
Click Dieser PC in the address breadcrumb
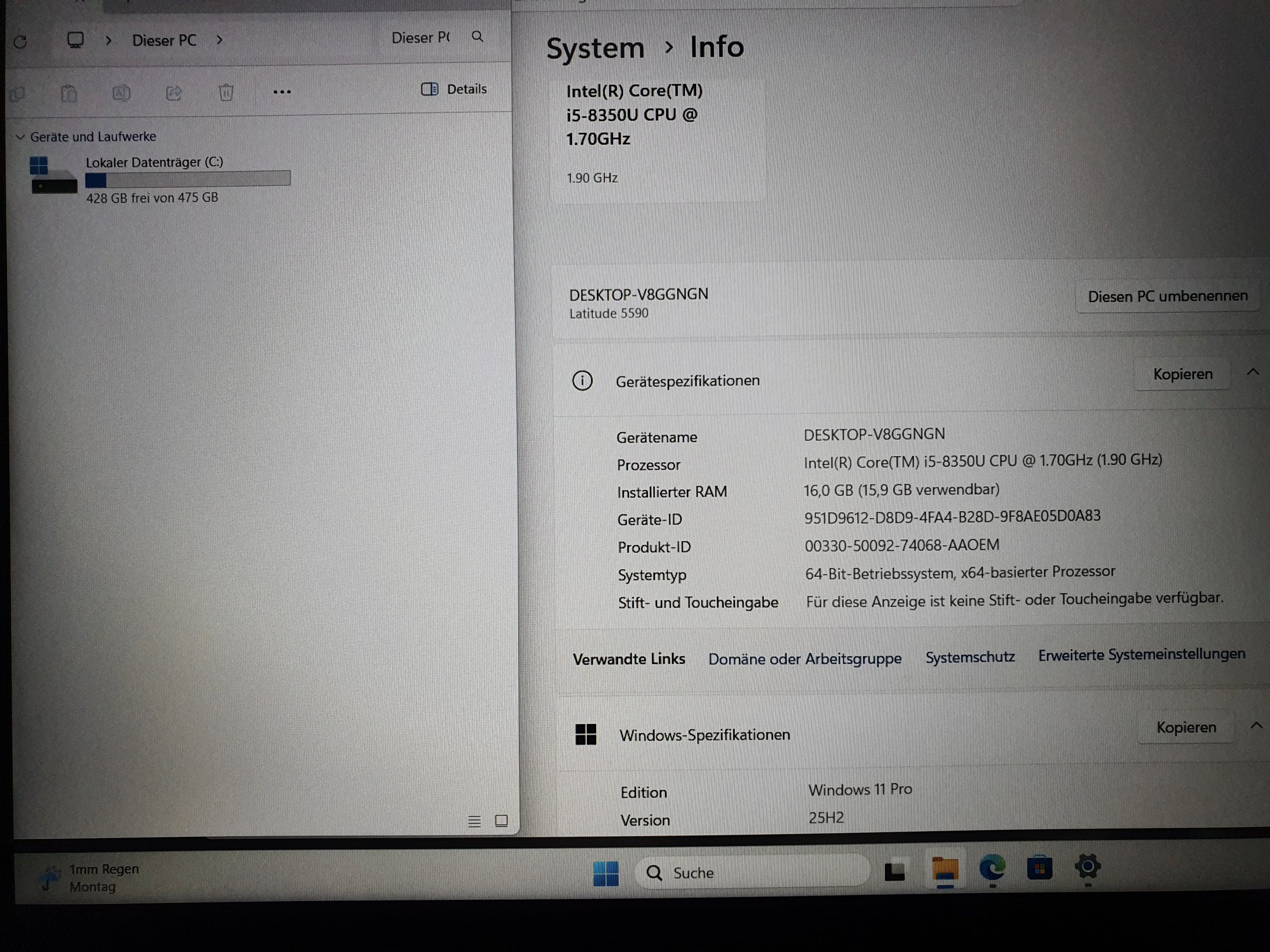(164, 41)
